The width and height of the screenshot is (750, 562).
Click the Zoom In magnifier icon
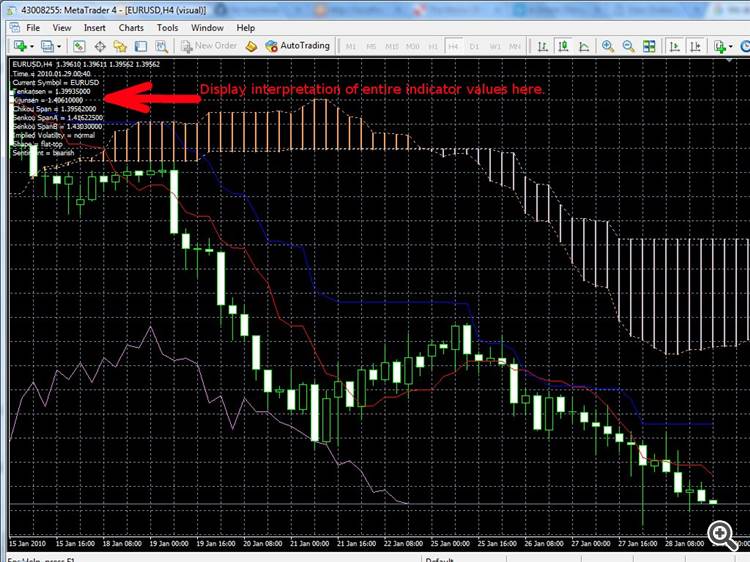607,46
